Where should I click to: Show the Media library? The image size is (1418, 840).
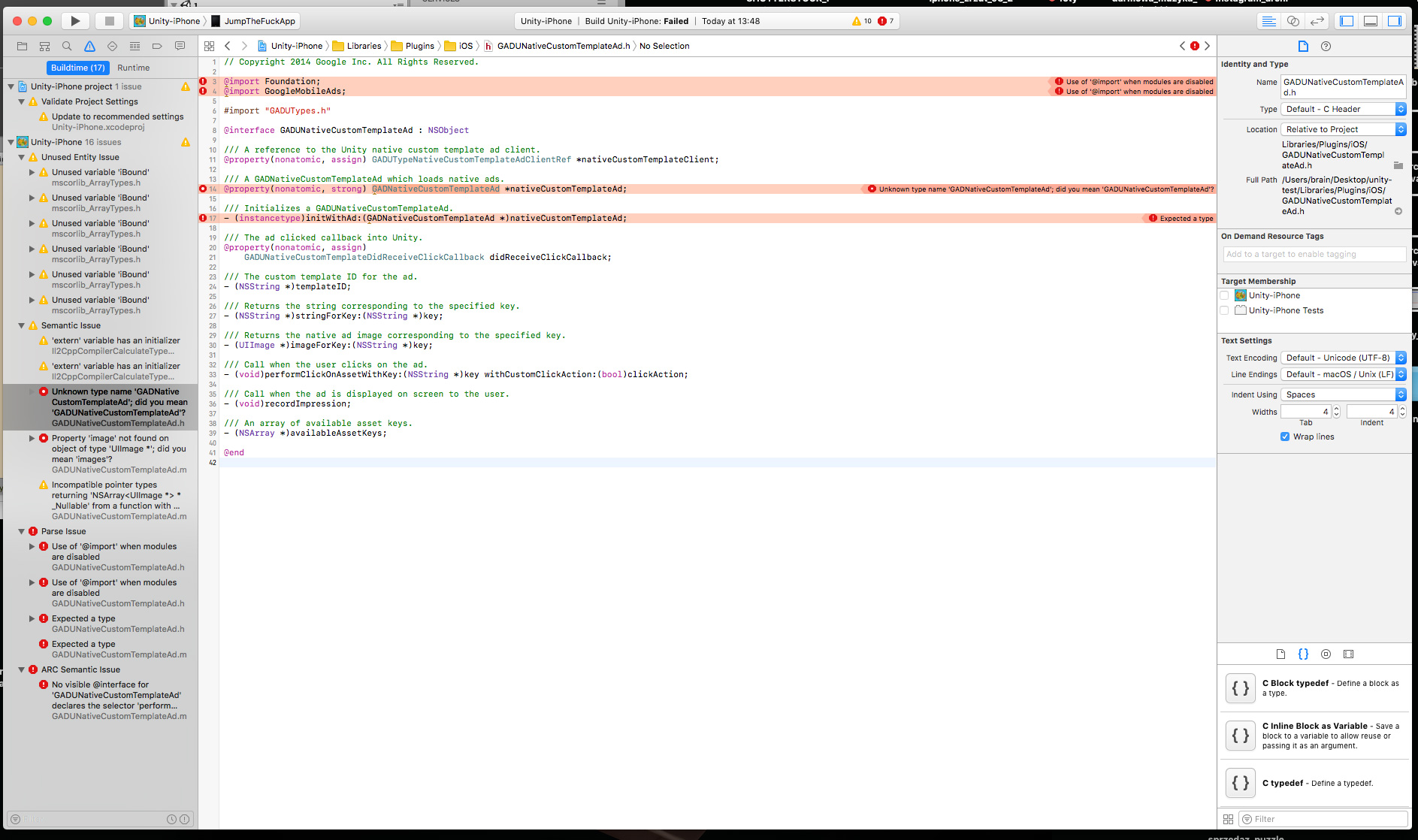pyautogui.click(x=1348, y=654)
